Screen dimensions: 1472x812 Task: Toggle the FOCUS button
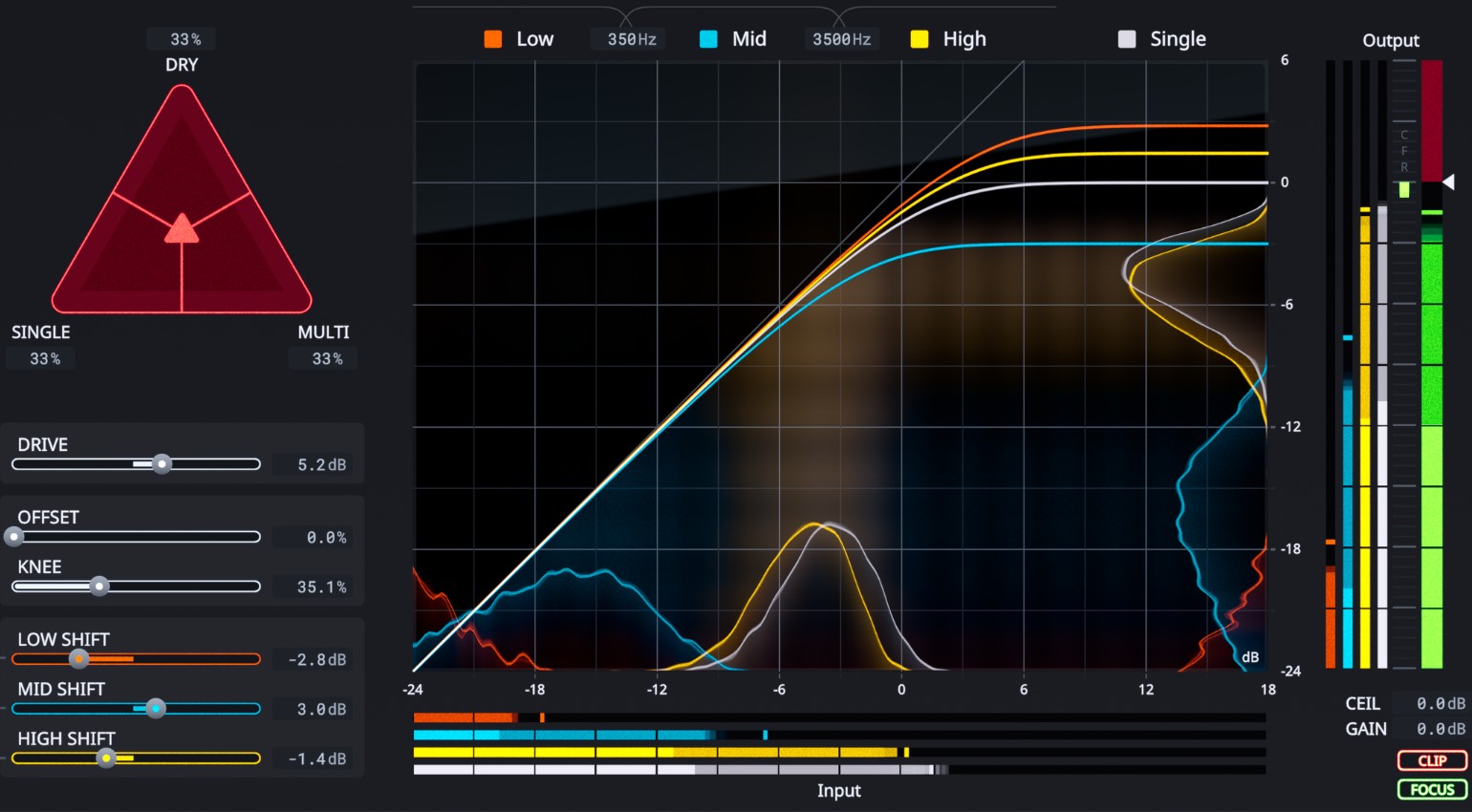tap(1432, 789)
